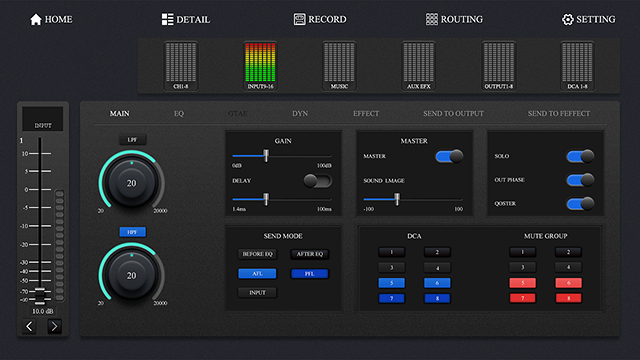
Task: Assign DCA group 2
Action: [x=437, y=252]
